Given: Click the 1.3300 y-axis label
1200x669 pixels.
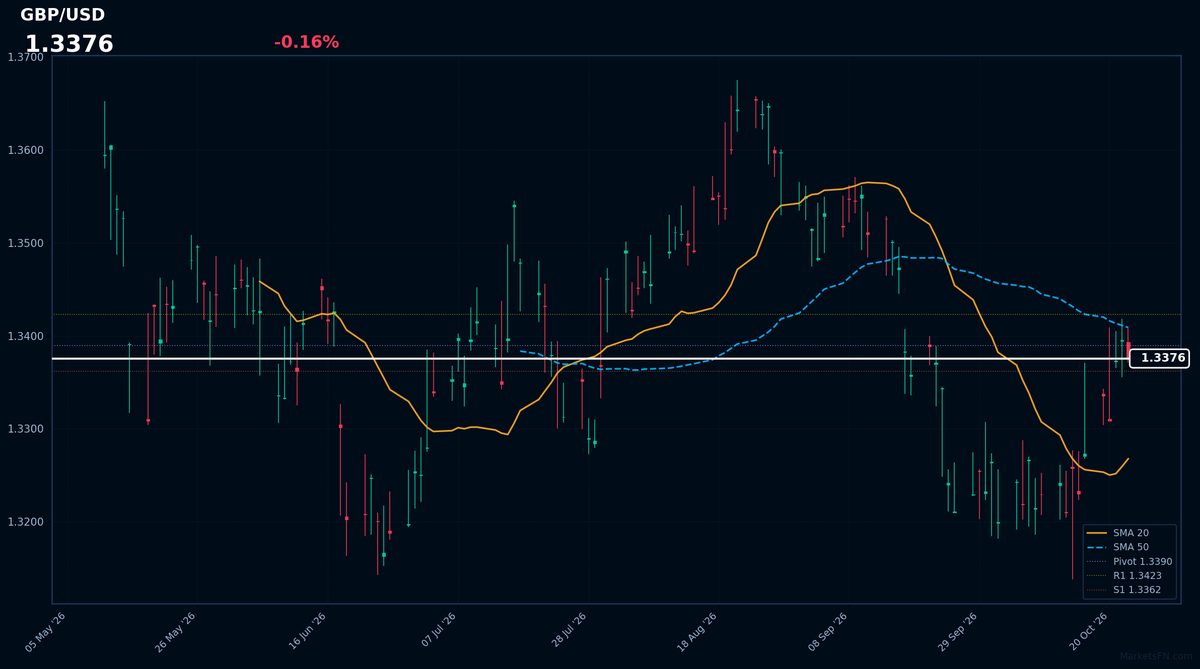Looking at the screenshot, I should tap(25, 430).
